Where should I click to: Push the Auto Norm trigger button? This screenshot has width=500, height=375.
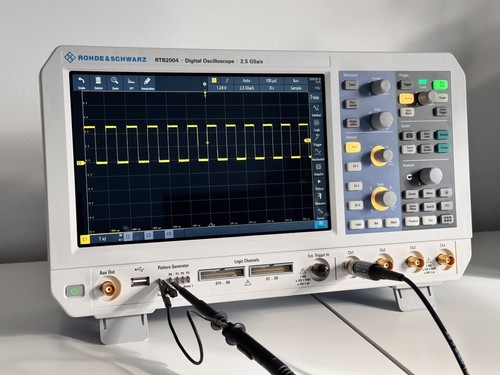[x=407, y=111]
